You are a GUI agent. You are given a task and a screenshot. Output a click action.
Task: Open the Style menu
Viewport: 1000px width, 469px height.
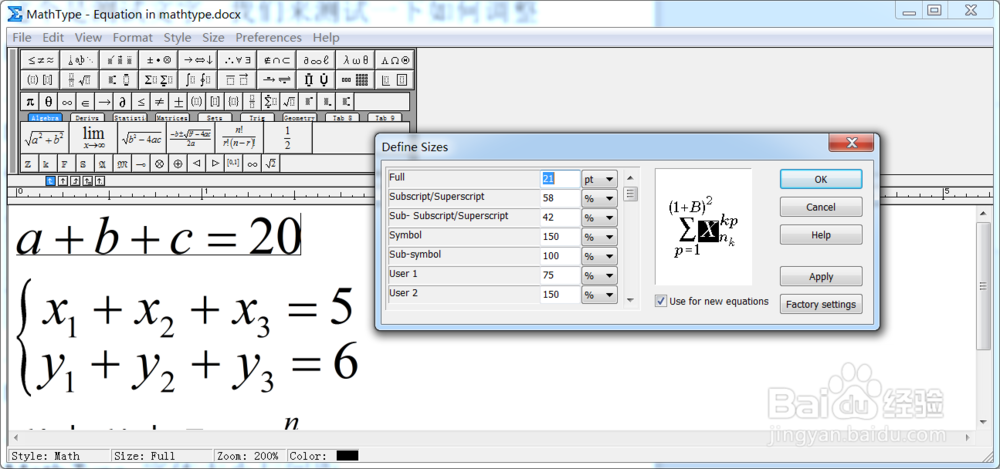pos(177,38)
